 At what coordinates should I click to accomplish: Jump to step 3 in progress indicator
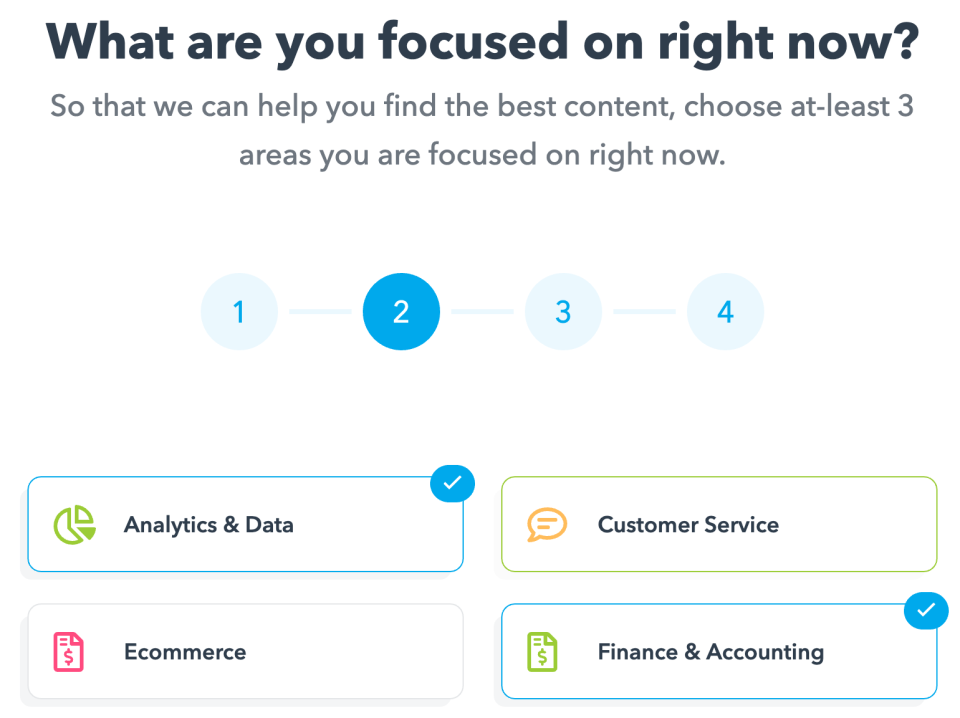point(563,312)
